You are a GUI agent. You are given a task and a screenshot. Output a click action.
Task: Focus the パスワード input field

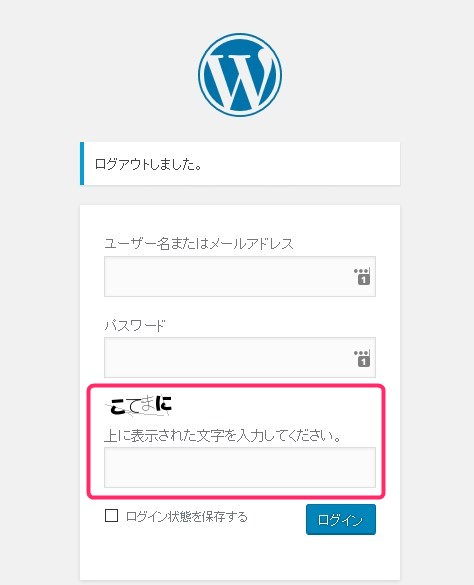tap(240, 357)
